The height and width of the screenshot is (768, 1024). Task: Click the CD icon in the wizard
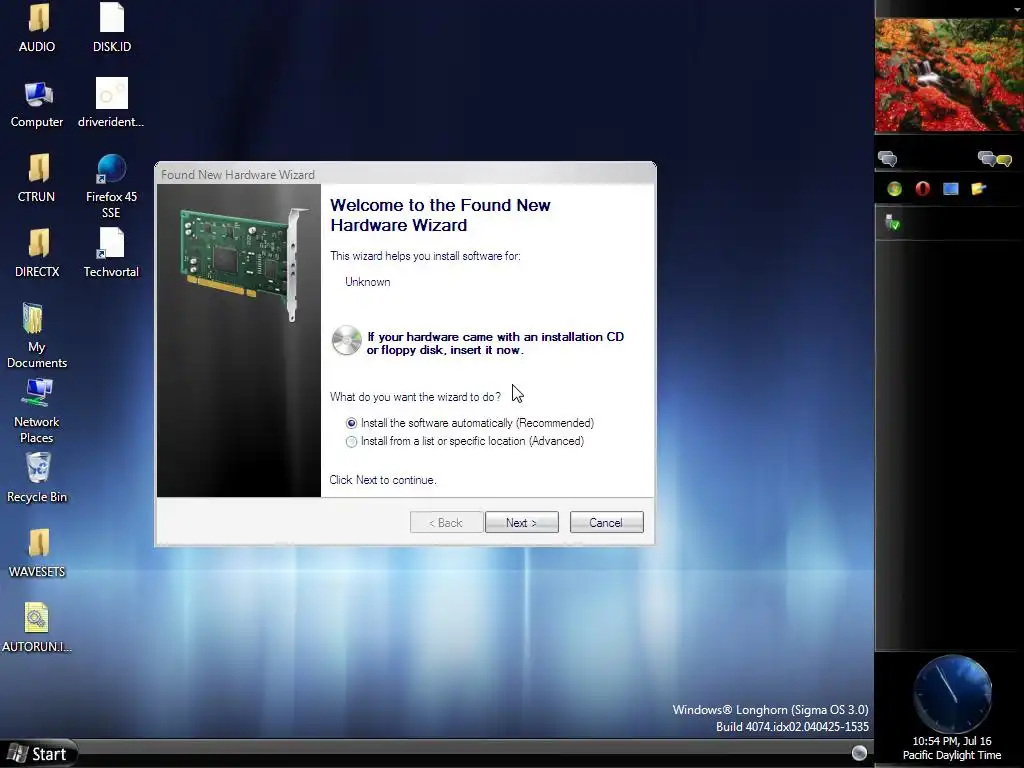point(346,340)
